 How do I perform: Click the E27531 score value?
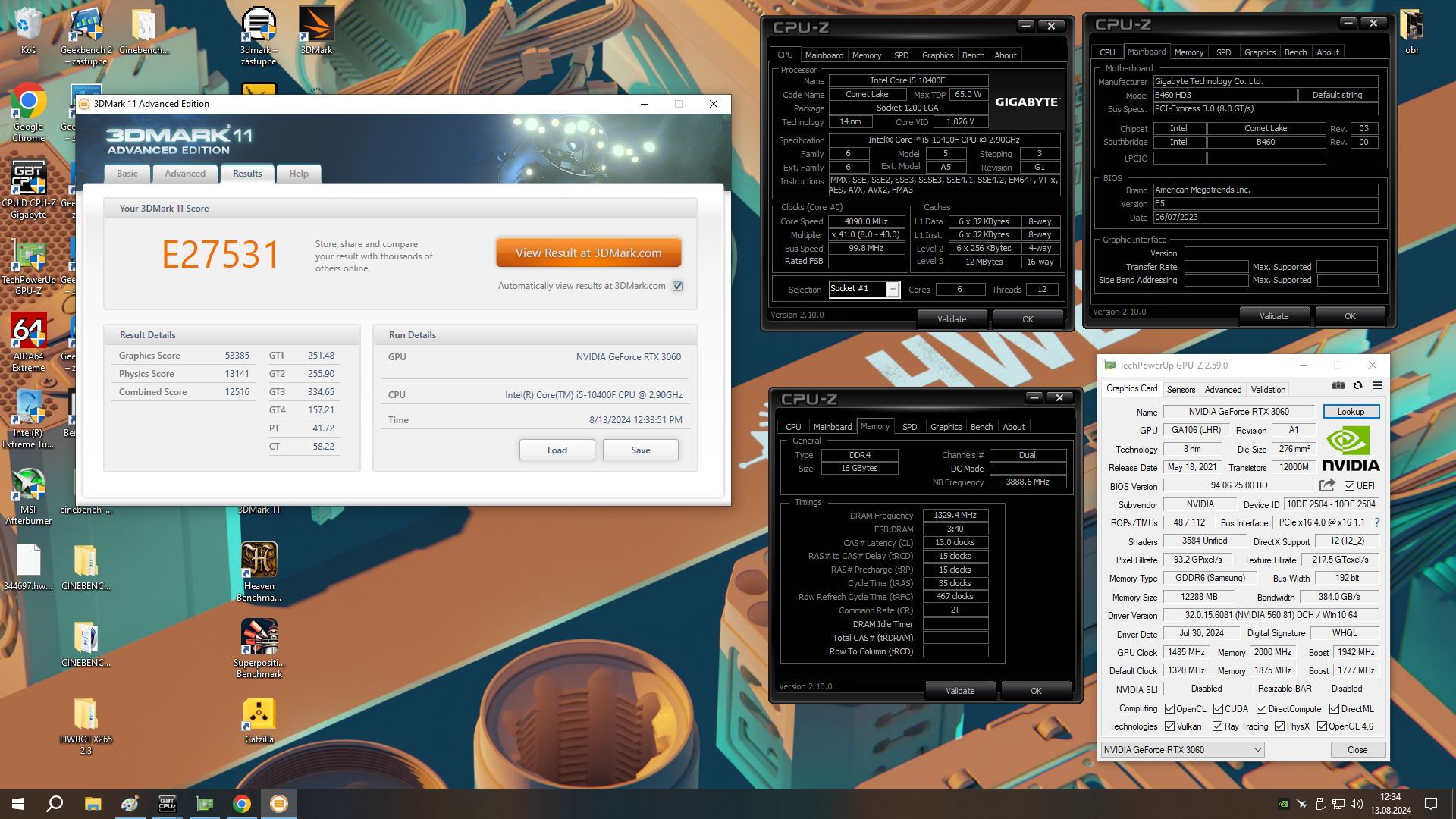click(x=221, y=254)
